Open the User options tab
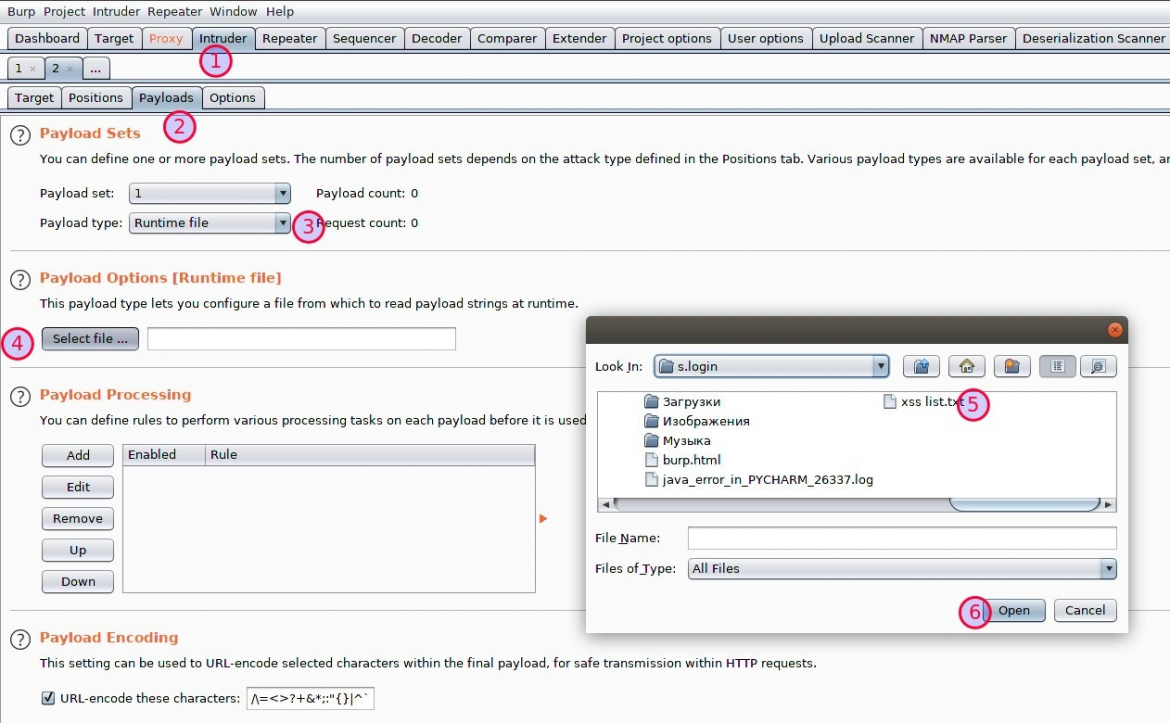Image resolution: width=1170 pixels, height=723 pixels. (766, 38)
